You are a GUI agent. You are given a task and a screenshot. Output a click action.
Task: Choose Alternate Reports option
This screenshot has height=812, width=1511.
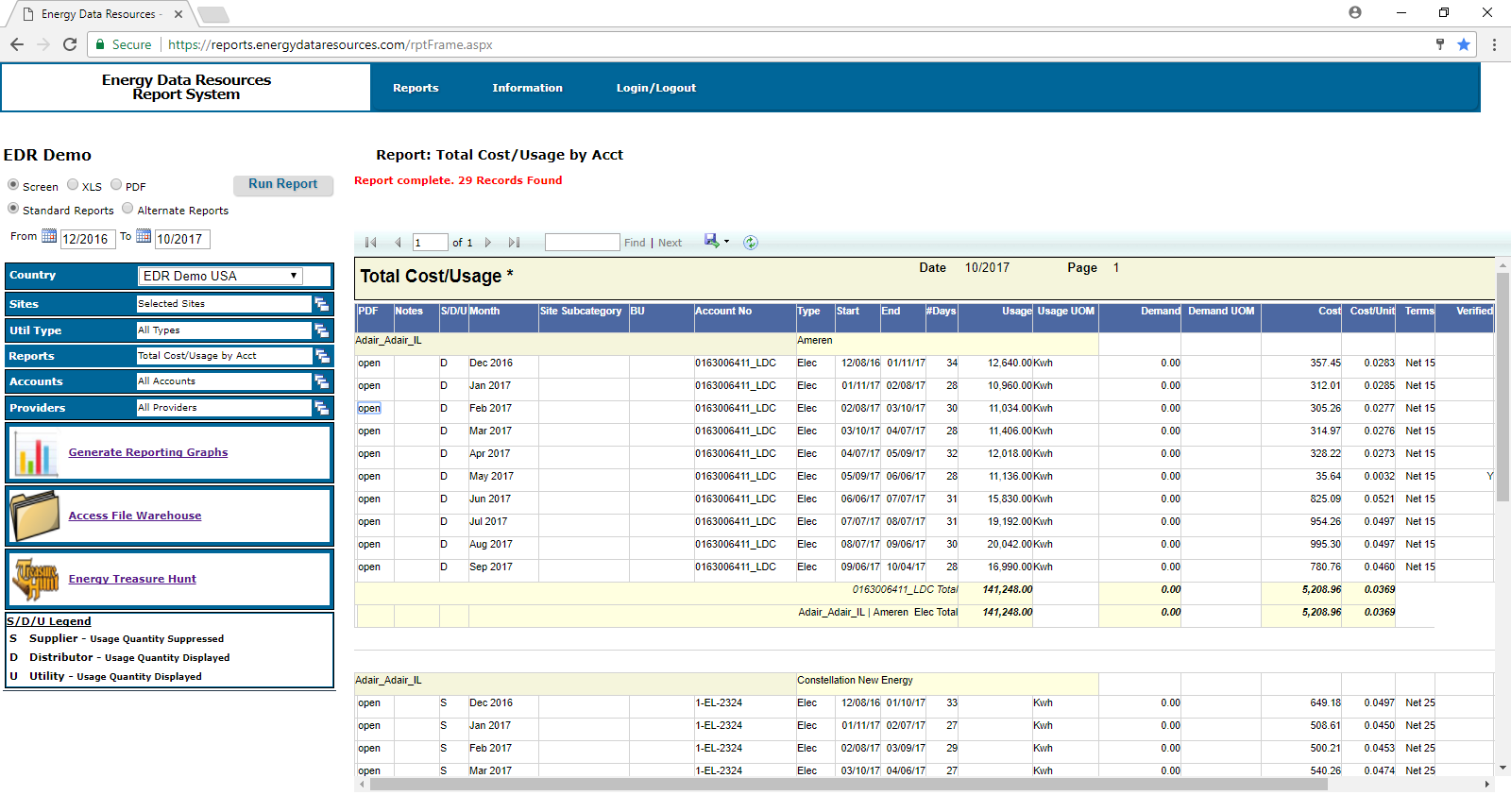(127, 209)
